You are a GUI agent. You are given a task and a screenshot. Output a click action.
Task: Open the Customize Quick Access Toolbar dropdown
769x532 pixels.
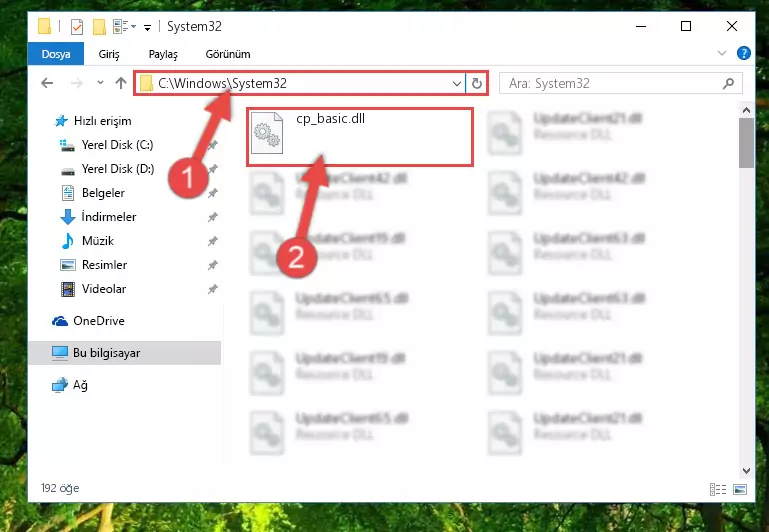pyautogui.click(x=147, y=27)
